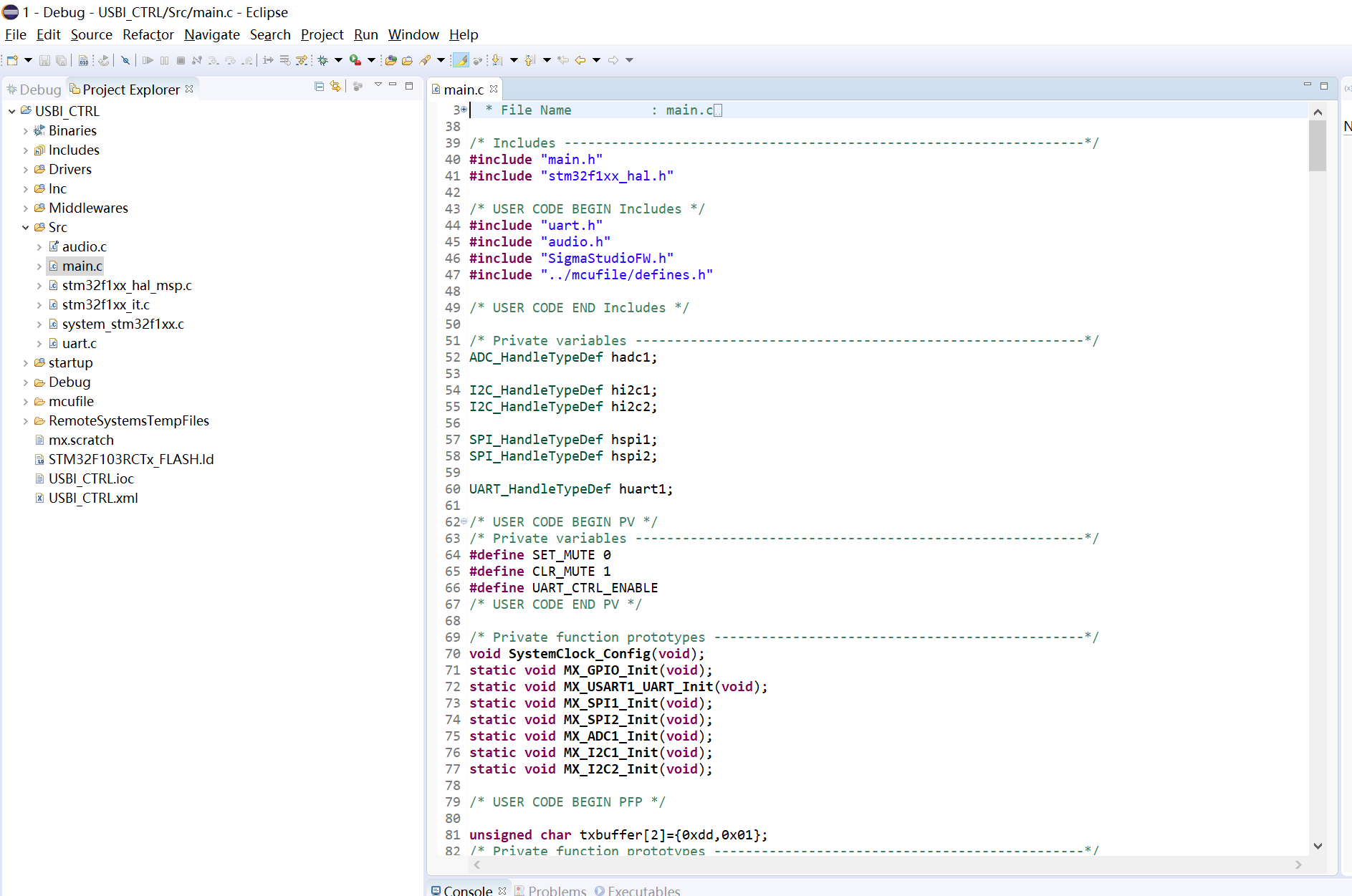Open the File menu
Image resolution: width=1352 pixels, height=896 pixels.
[16, 34]
